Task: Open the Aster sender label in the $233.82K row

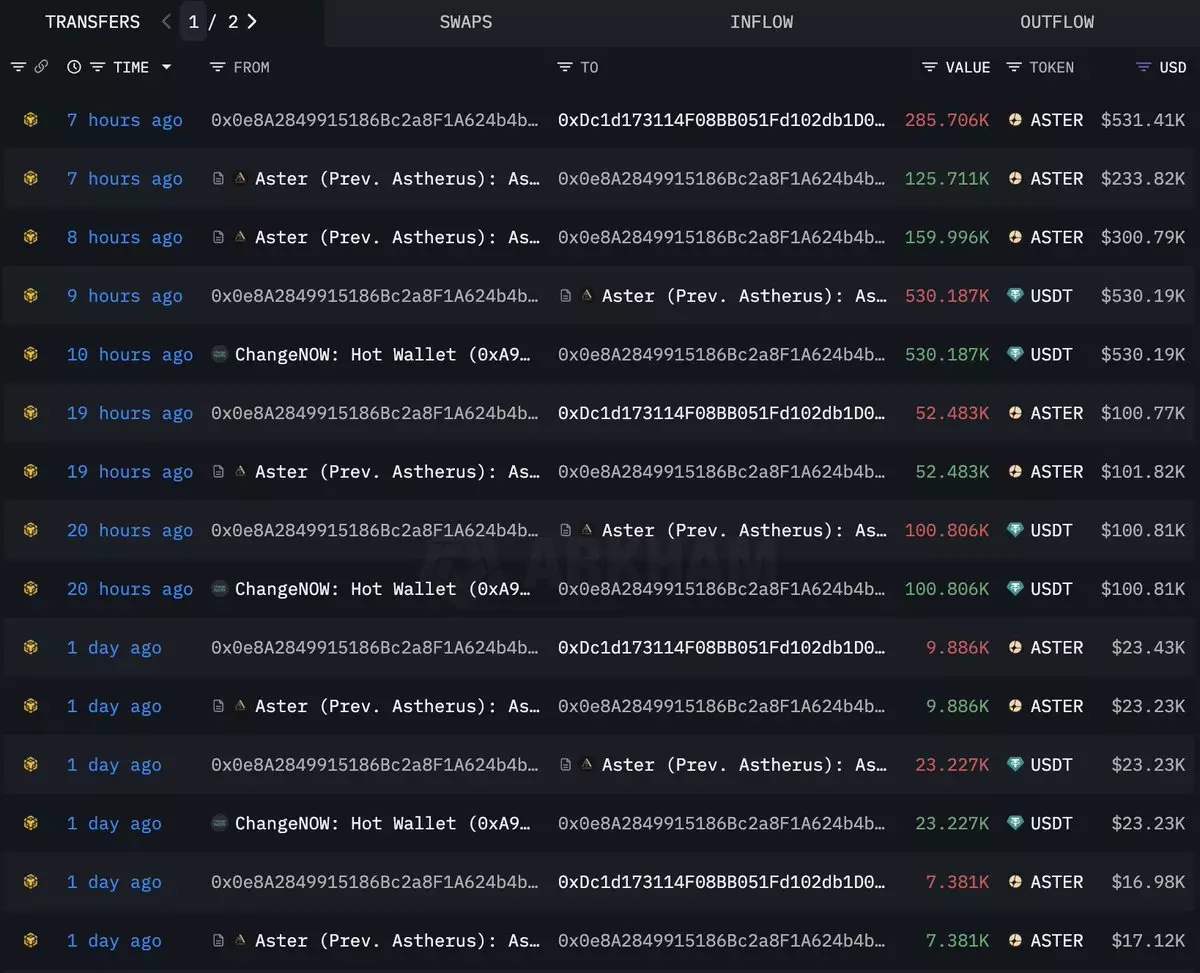Action: click(x=397, y=179)
